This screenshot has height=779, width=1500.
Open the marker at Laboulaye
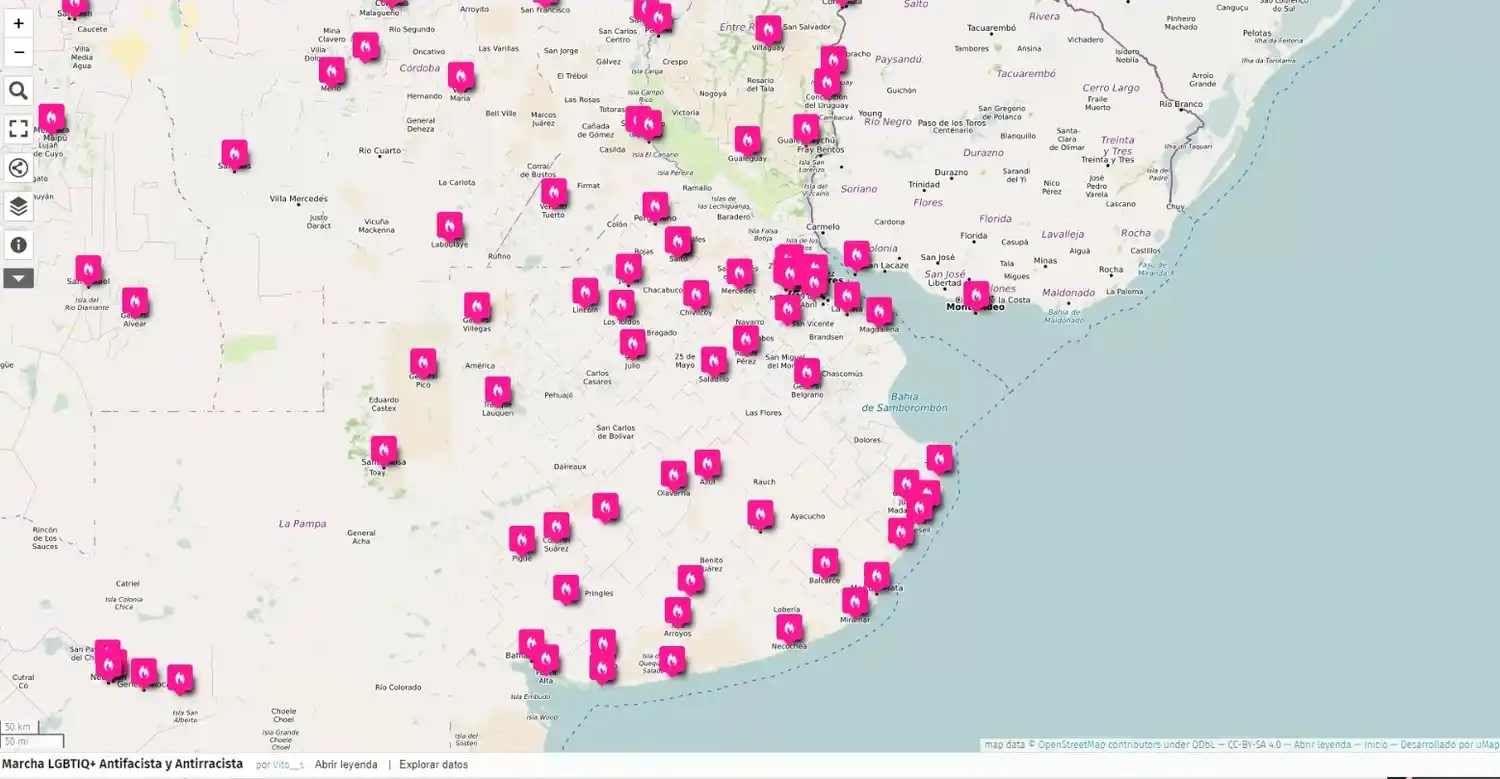click(450, 226)
